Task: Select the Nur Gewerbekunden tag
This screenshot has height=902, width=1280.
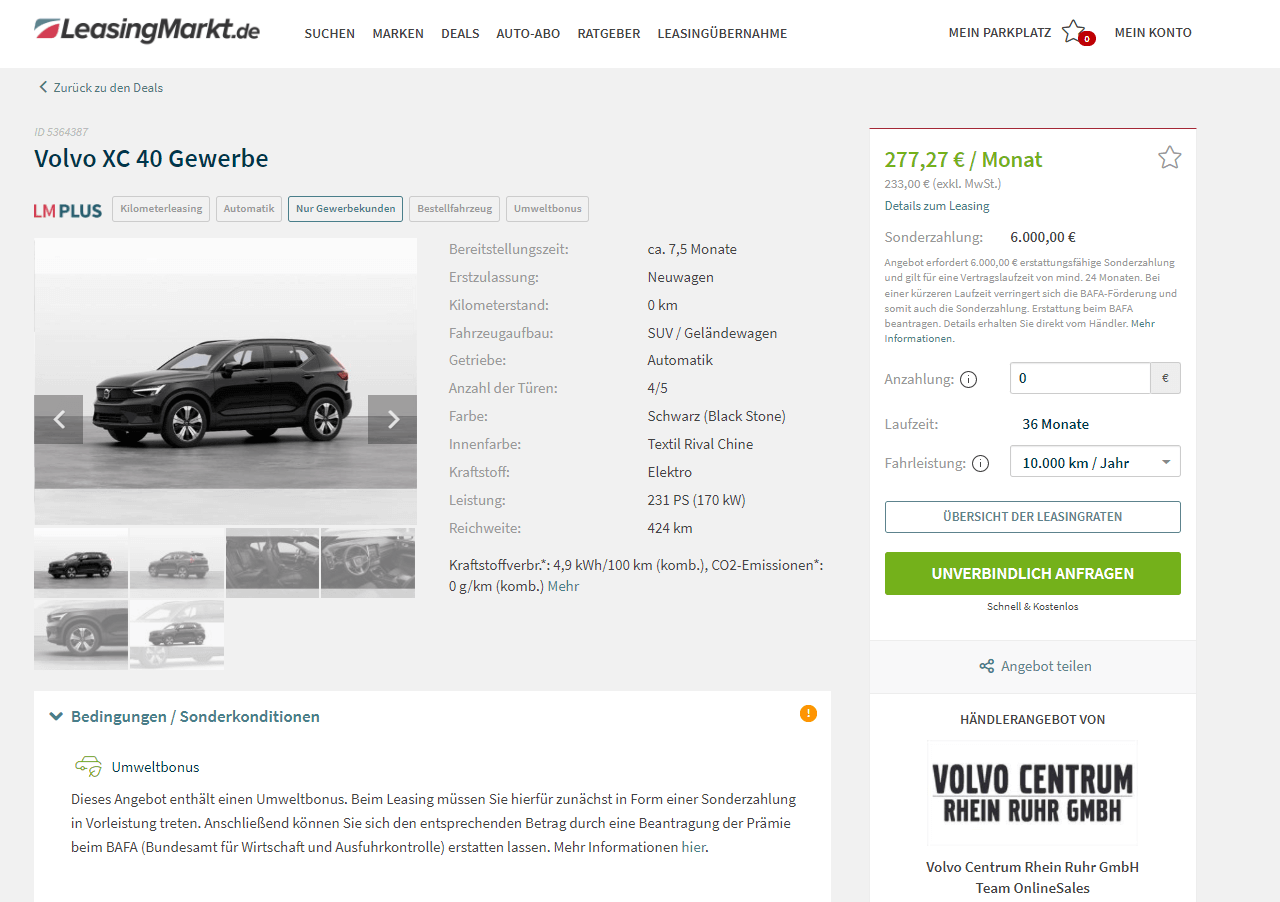Action: click(345, 209)
